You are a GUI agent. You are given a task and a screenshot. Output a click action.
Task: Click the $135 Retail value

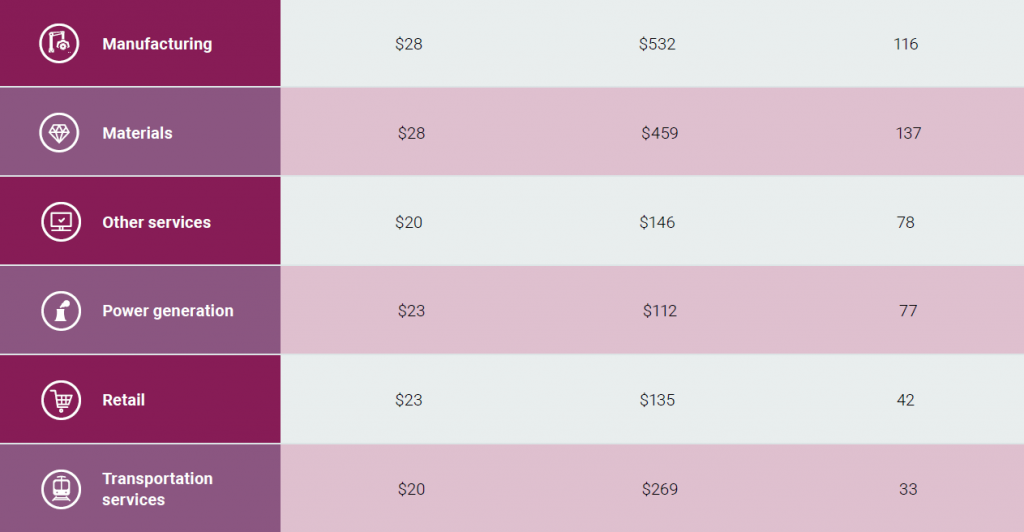tap(657, 400)
